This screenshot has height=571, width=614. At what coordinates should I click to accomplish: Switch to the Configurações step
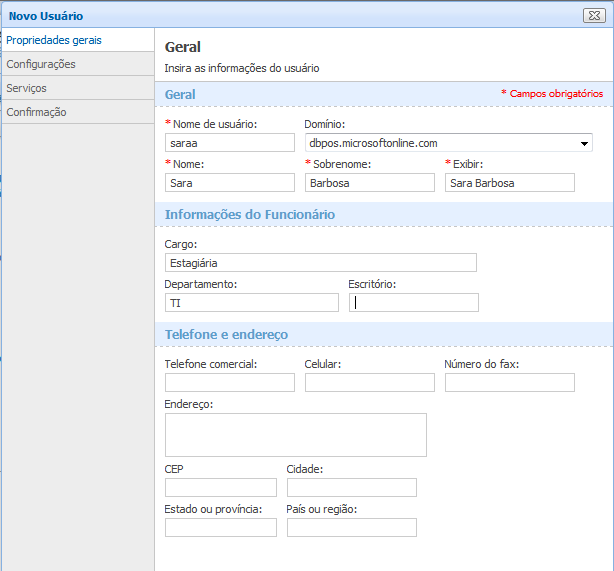click(41, 64)
